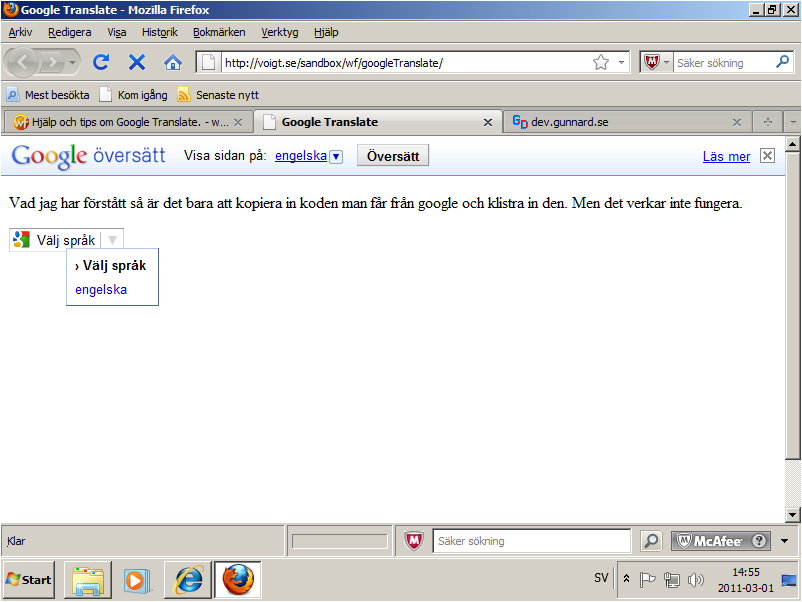This screenshot has width=802, height=602.
Task: Open the Kom igång bookmark
Action: click(x=134, y=95)
